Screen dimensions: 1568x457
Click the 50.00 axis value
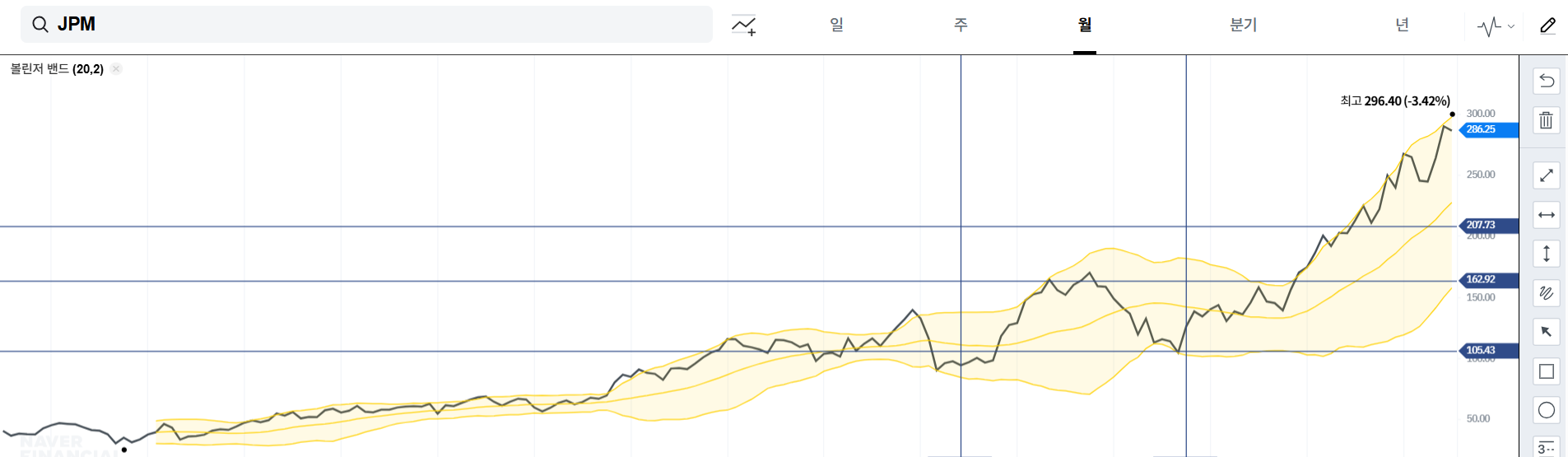coord(1478,418)
